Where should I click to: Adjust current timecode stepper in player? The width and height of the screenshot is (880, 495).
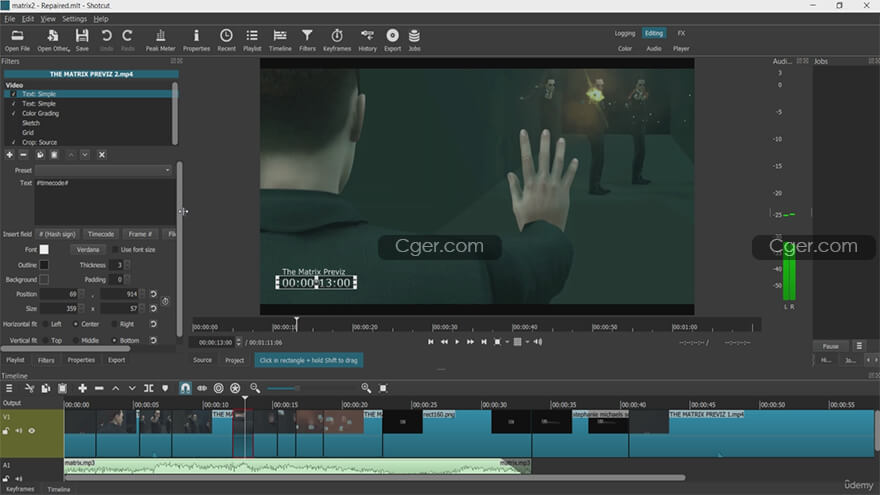239,342
